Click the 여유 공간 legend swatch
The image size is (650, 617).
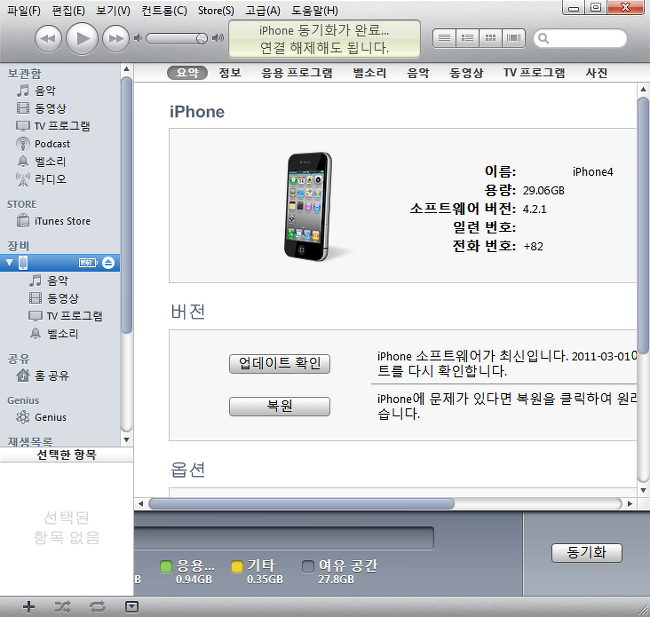[x=308, y=566]
